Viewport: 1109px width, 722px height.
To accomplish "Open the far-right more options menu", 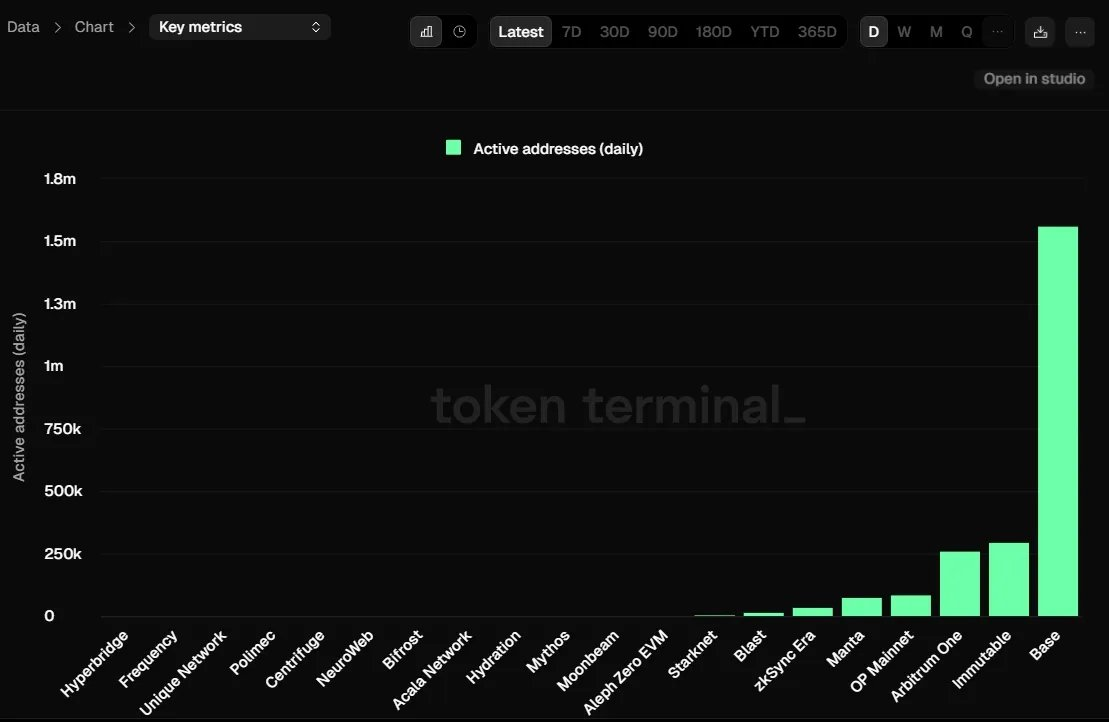I will (x=1080, y=32).
